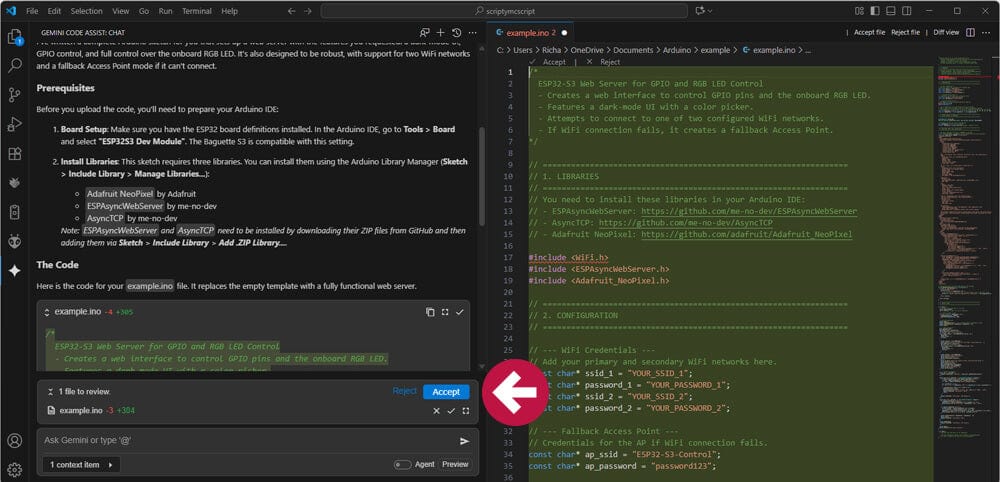Collapse the 1 file to review section
Image resolution: width=1000 pixels, height=482 pixels.
coord(50,391)
